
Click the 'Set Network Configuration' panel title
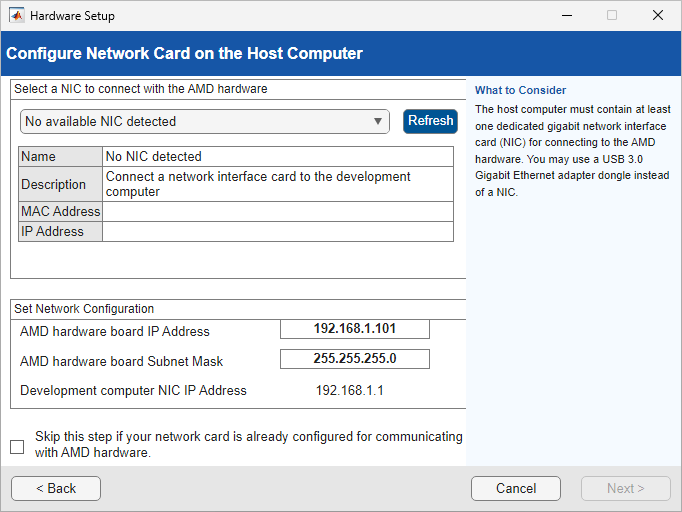click(87, 309)
